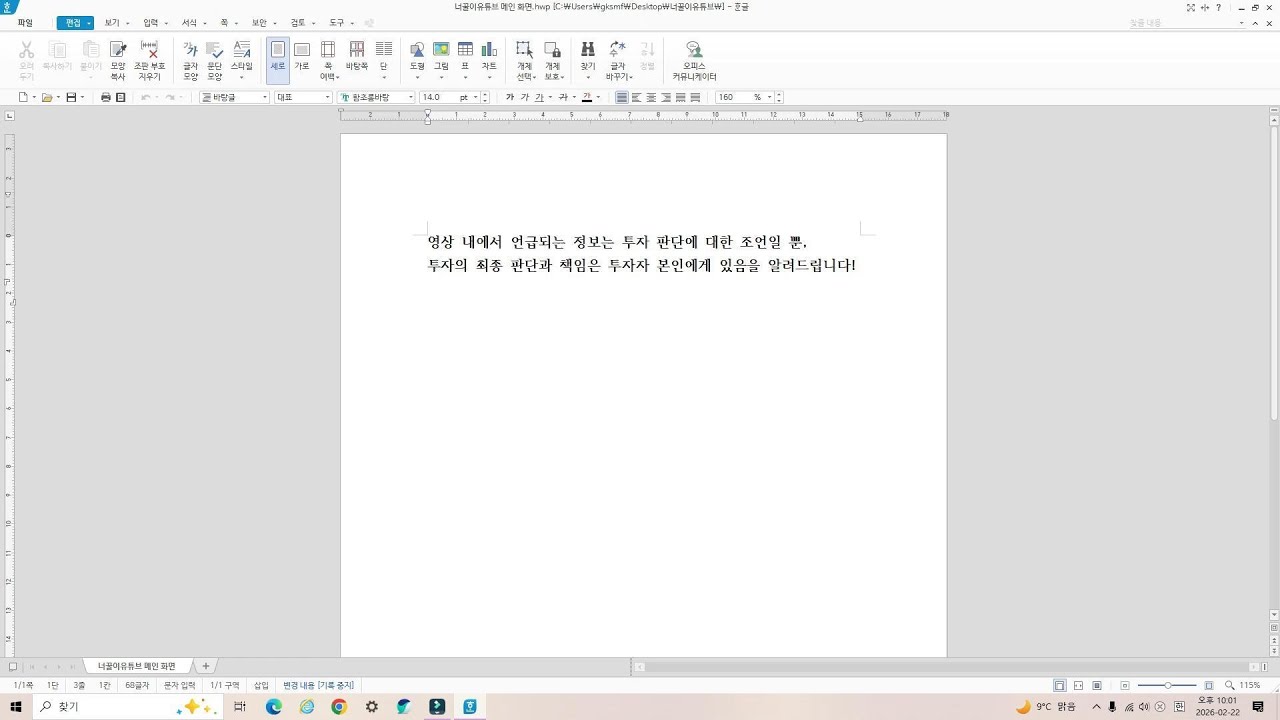Viewport: 1280px width, 720px height.
Task: Toggle strikethrough 가 formatting
Action: pos(563,97)
